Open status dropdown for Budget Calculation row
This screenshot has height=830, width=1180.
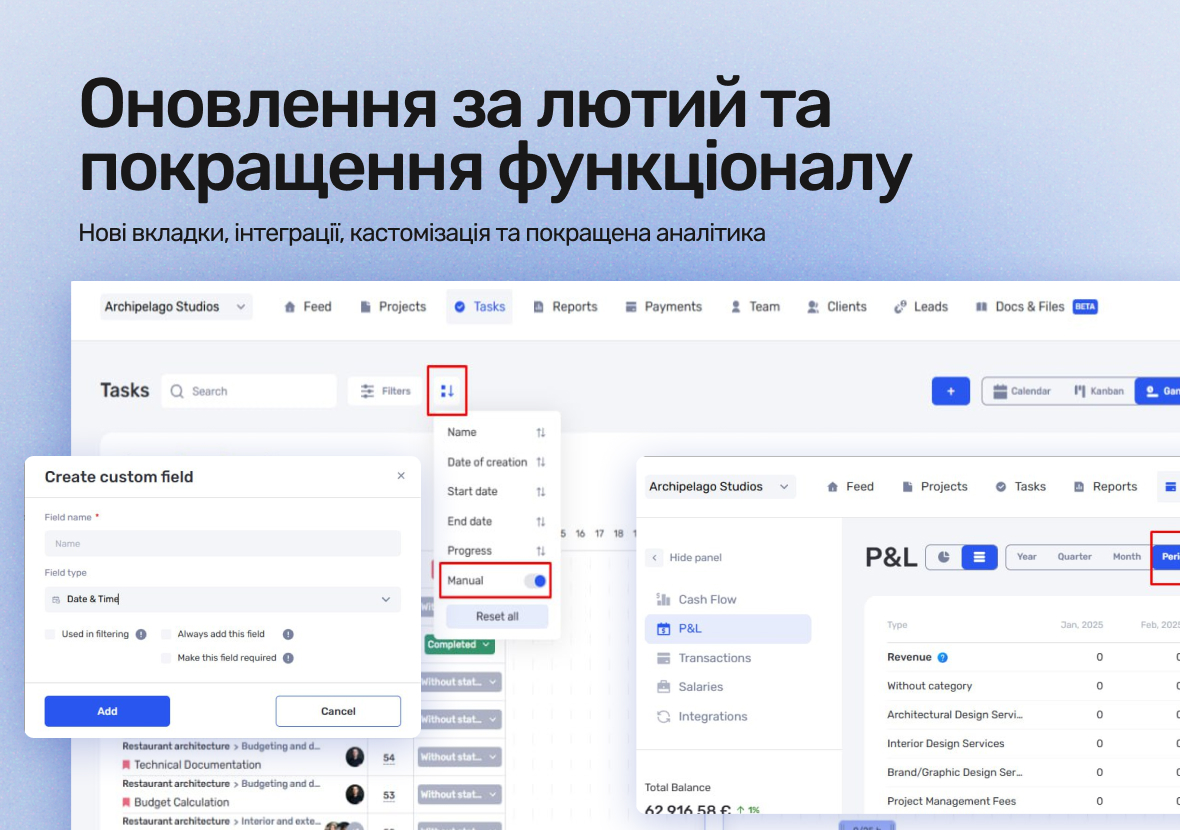pos(460,795)
